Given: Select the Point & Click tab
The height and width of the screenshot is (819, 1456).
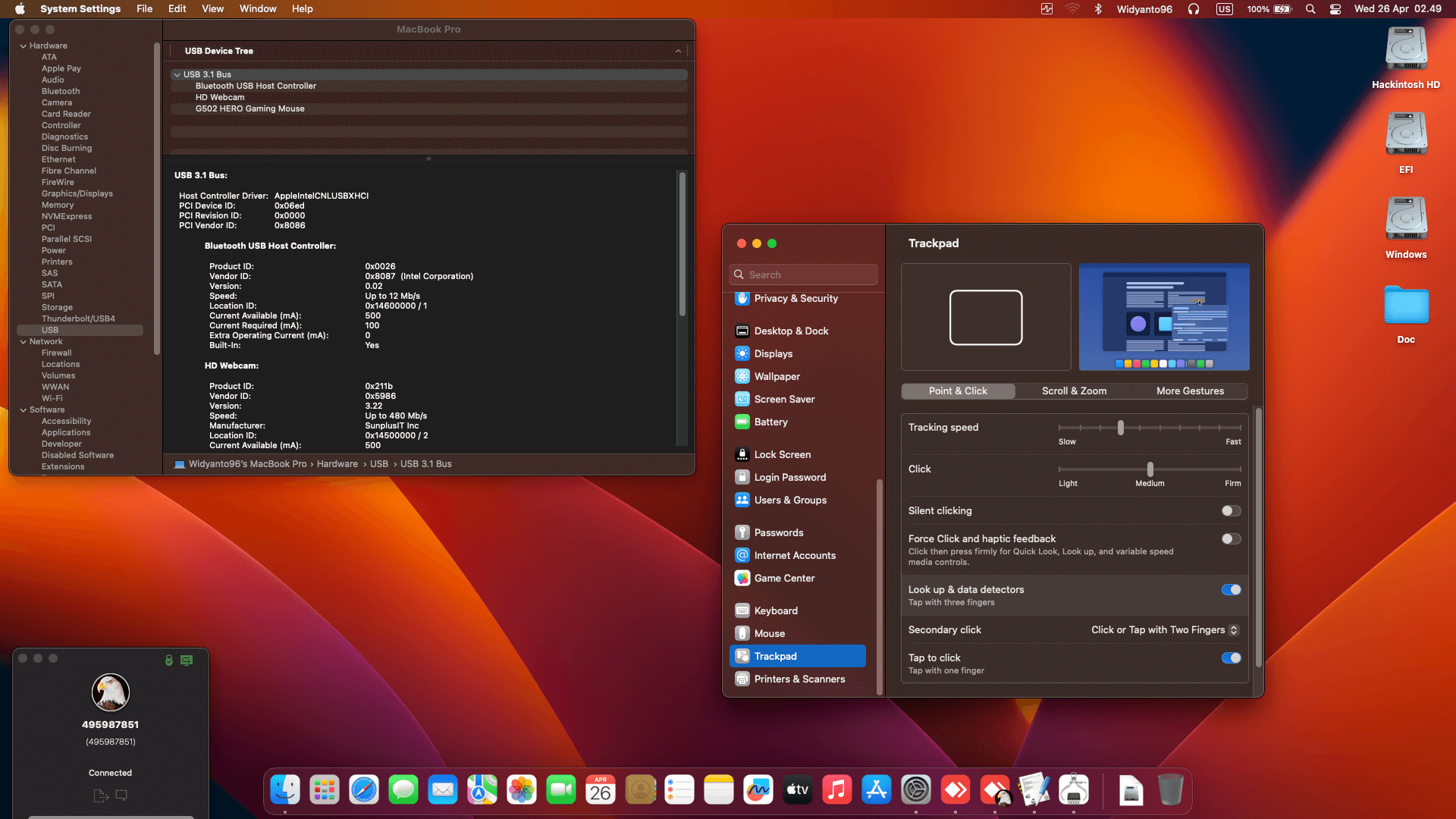Looking at the screenshot, I should click(x=958, y=391).
